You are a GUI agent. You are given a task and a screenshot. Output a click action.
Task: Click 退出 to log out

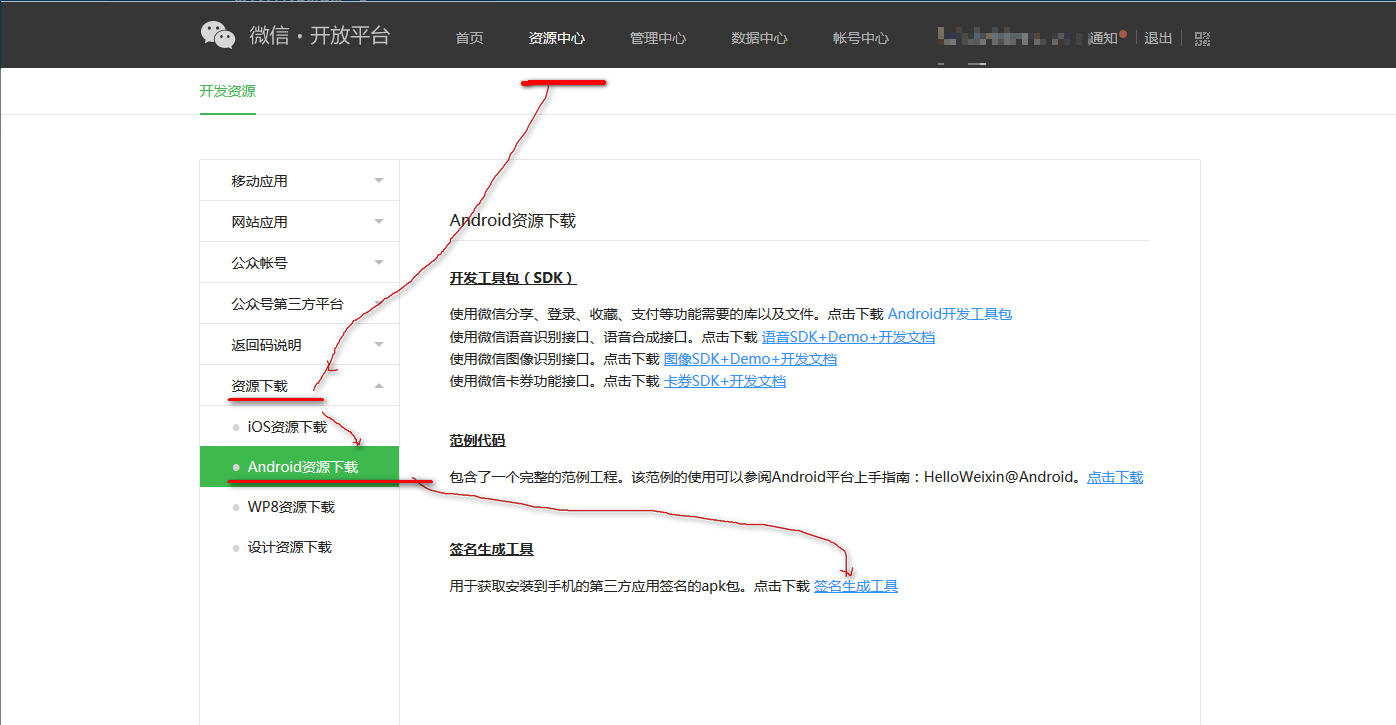click(x=1158, y=38)
